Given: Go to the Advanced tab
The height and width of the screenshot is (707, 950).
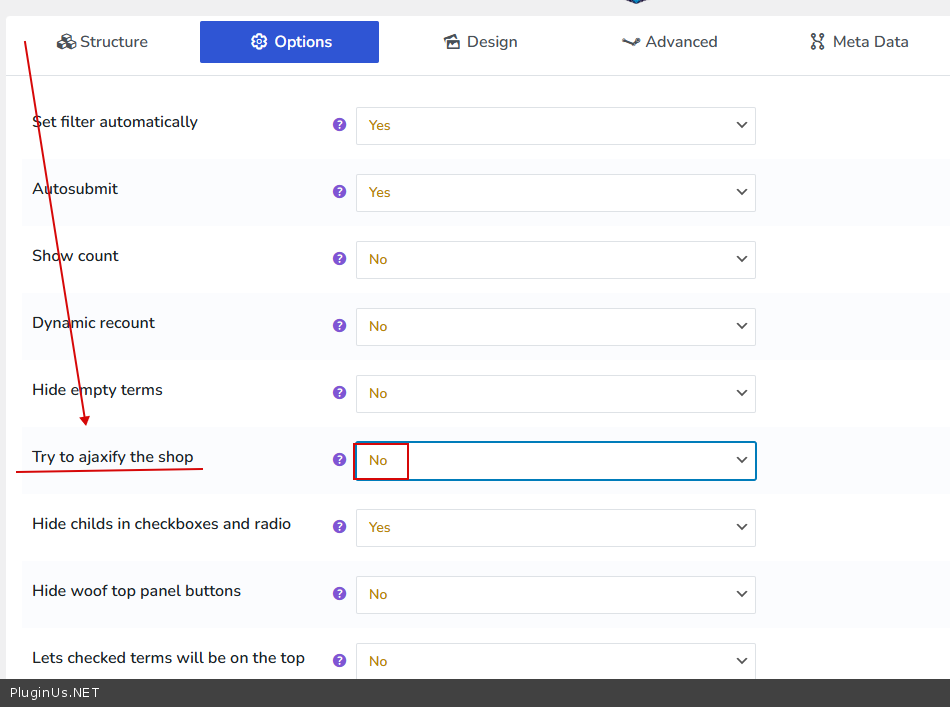Looking at the screenshot, I should 669,42.
